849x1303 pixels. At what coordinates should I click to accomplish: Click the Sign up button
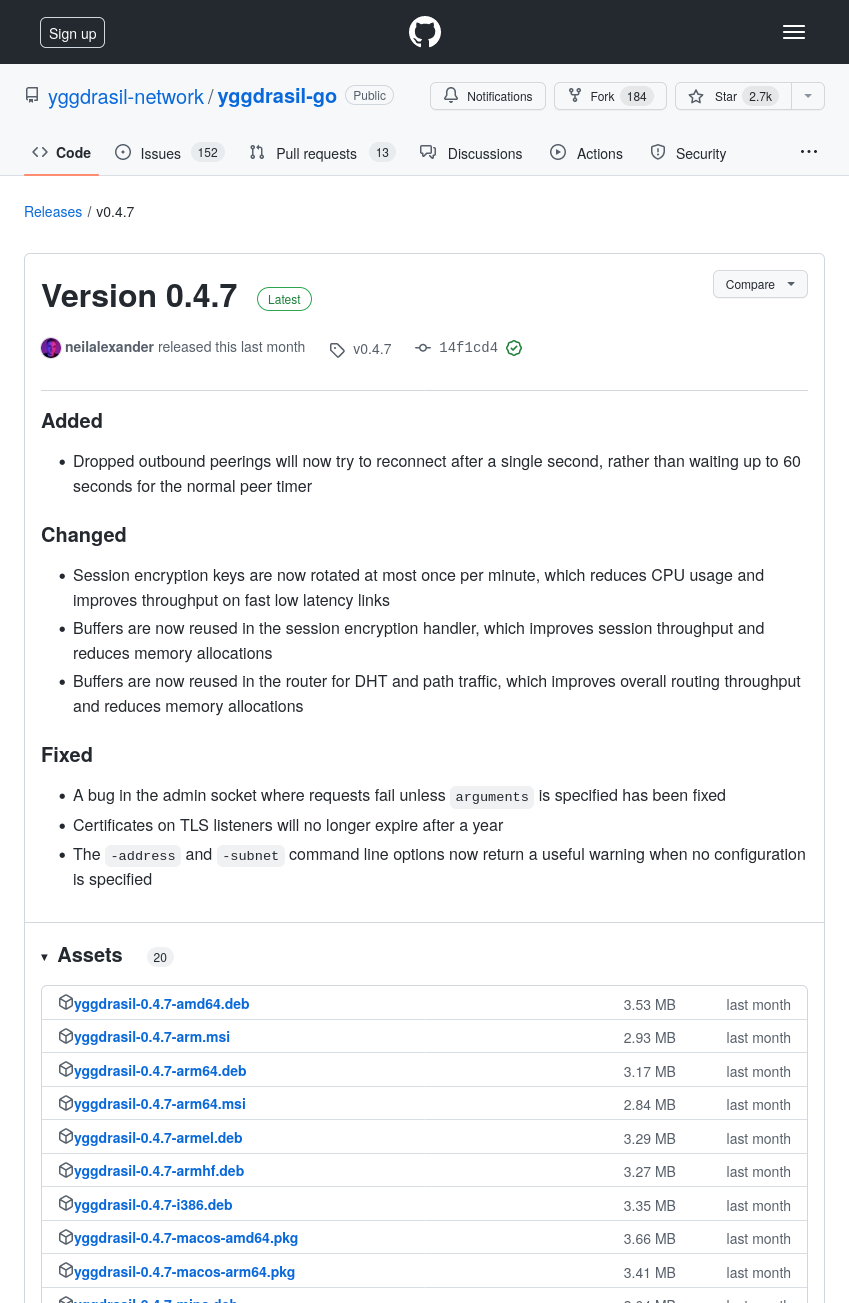[72, 32]
